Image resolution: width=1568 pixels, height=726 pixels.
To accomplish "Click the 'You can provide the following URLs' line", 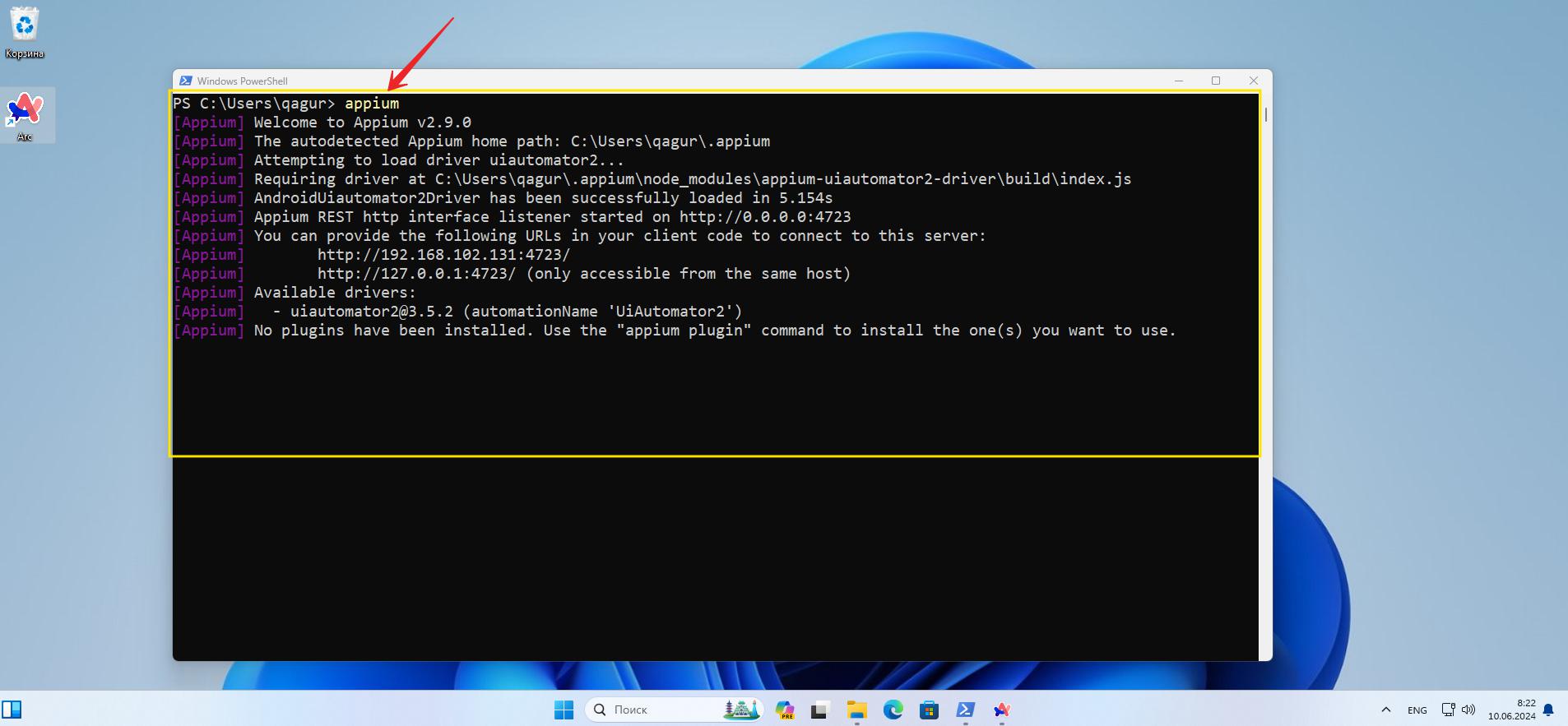I will click(x=619, y=236).
